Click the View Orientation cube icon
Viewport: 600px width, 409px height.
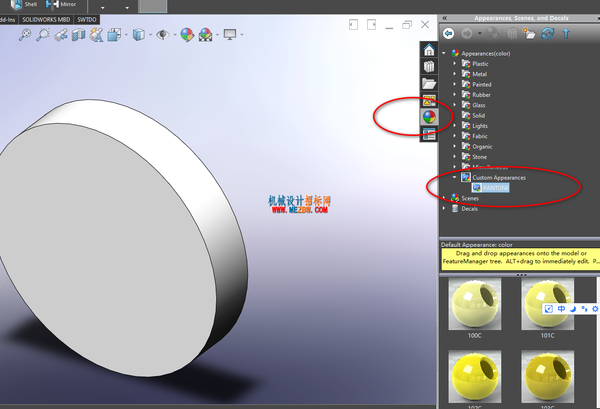click(x=114, y=35)
